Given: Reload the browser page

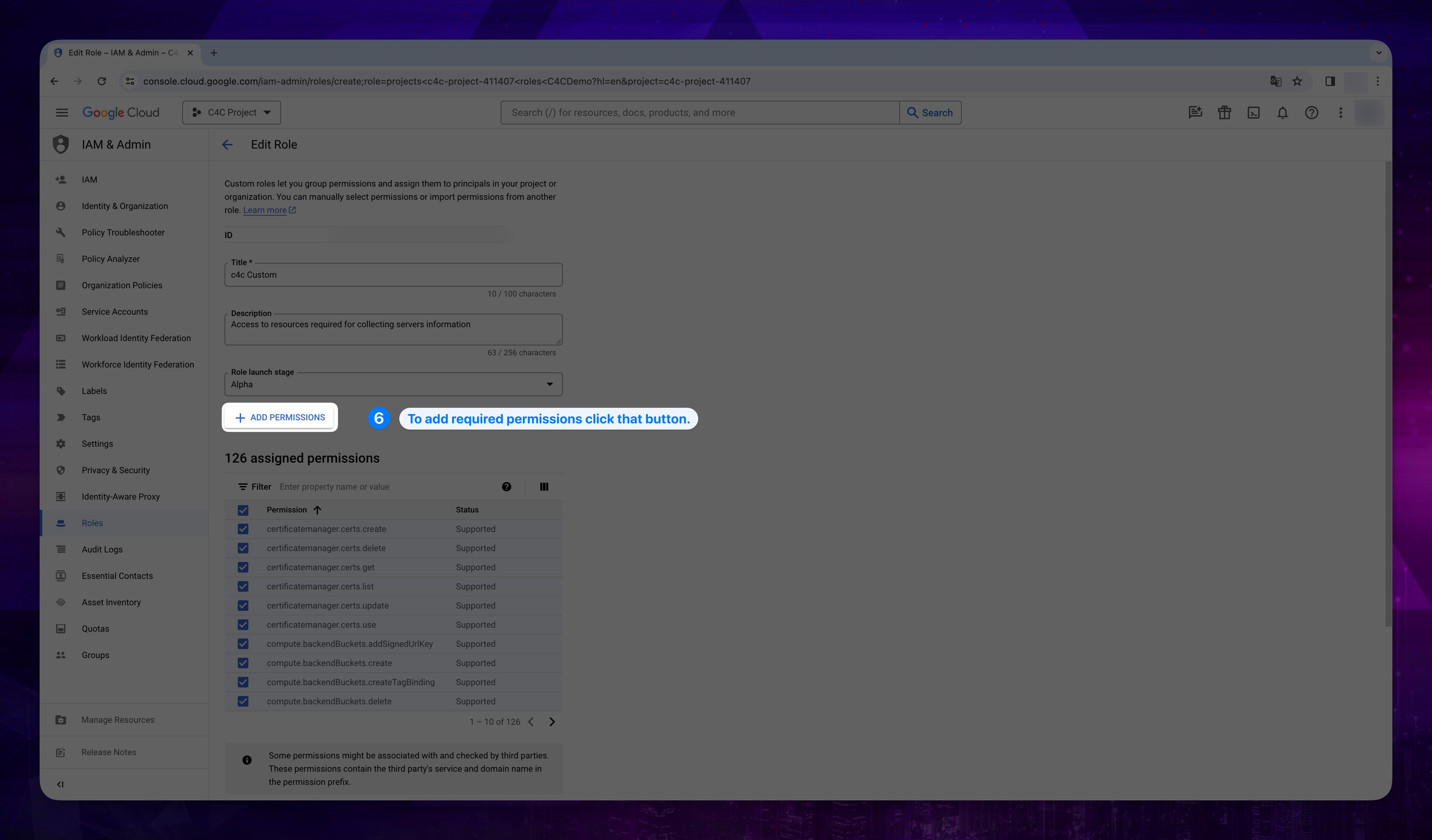Looking at the screenshot, I should 102,81.
